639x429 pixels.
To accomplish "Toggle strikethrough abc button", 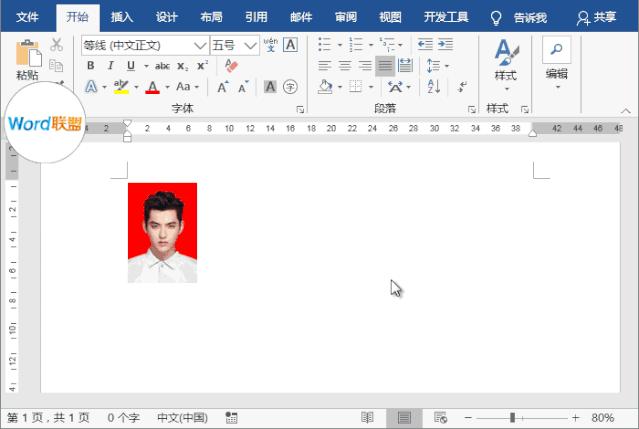I will (x=162, y=66).
